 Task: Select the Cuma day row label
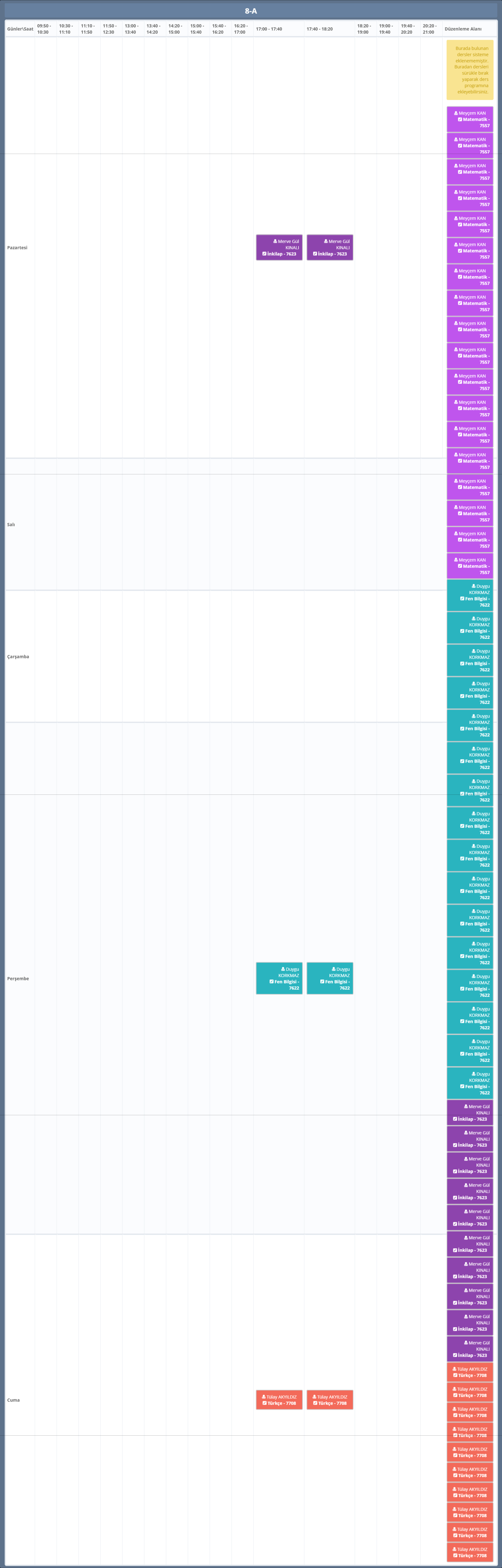(x=13, y=1400)
